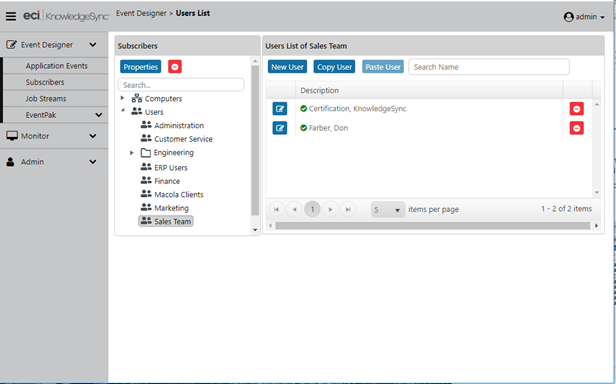This screenshot has width=616, height=384.
Task: Click the Copy User button
Action: click(334, 67)
